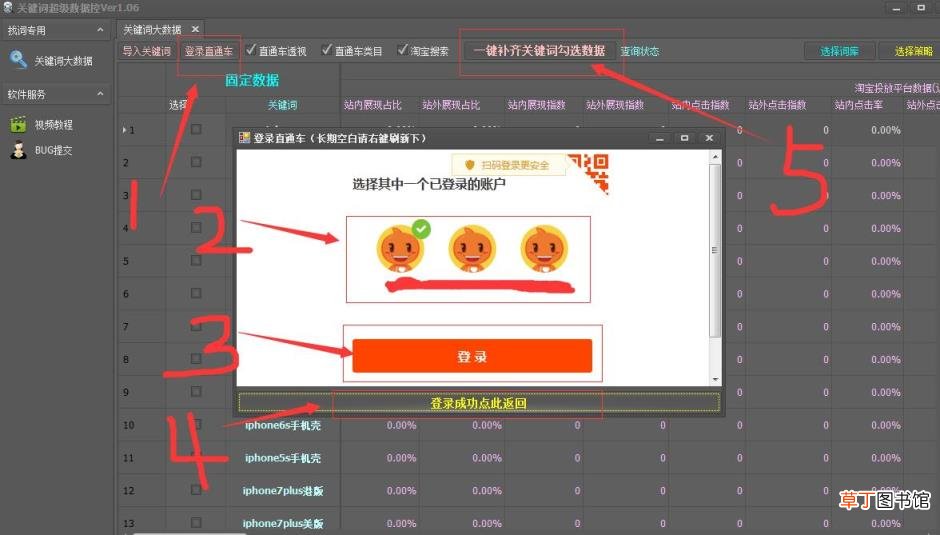Select keyword iphone7plus港版
Viewport: 940px width, 535px height.
tap(283, 491)
